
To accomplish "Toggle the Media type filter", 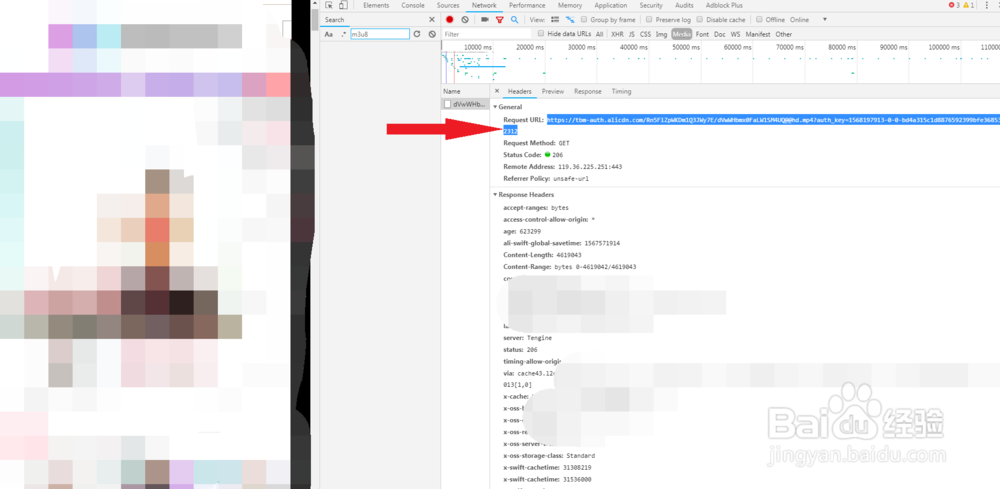I will 682,34.
